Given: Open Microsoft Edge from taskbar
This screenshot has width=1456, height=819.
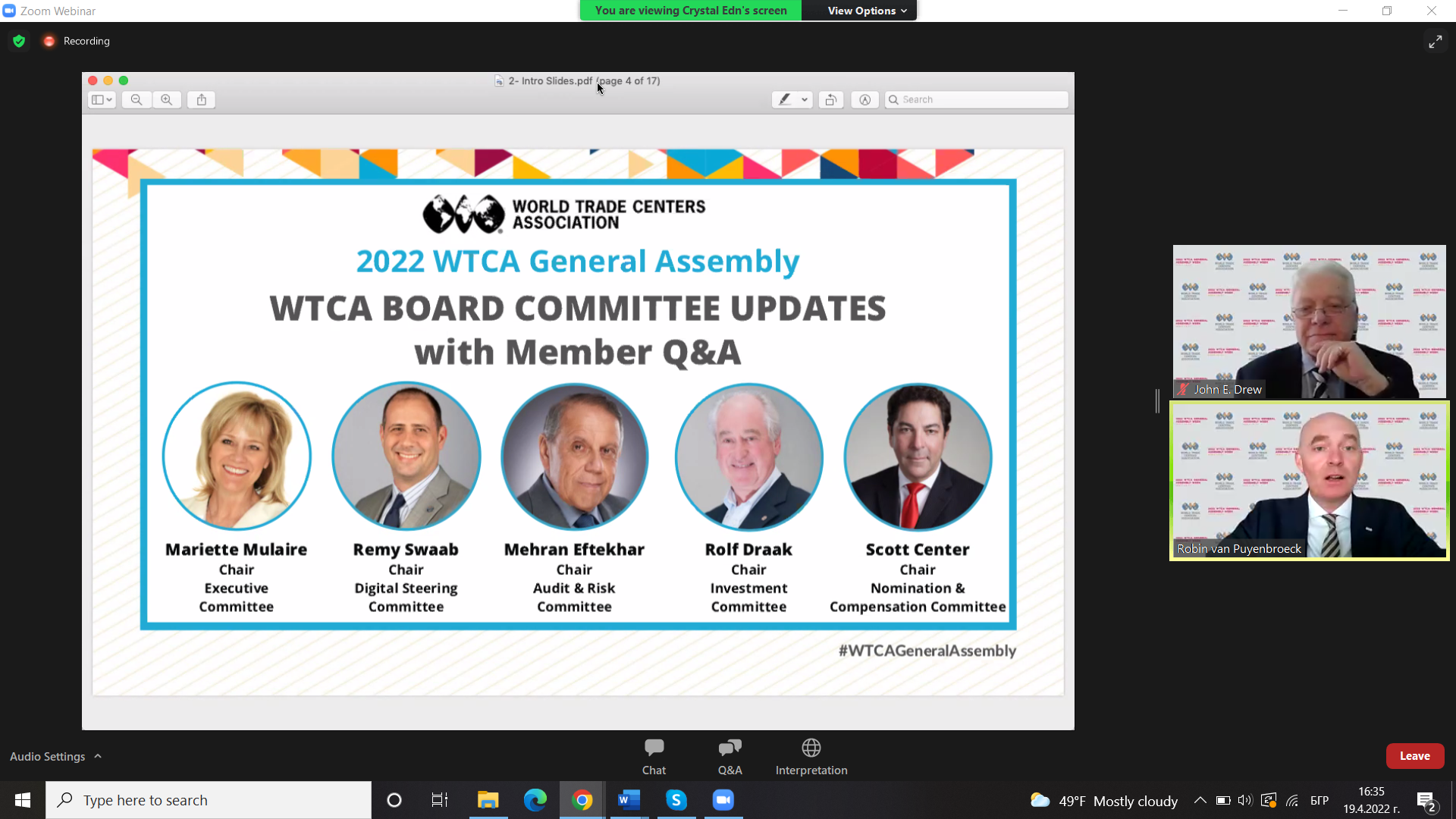Looking at the screenshot, I should click(x=535, y=800).
